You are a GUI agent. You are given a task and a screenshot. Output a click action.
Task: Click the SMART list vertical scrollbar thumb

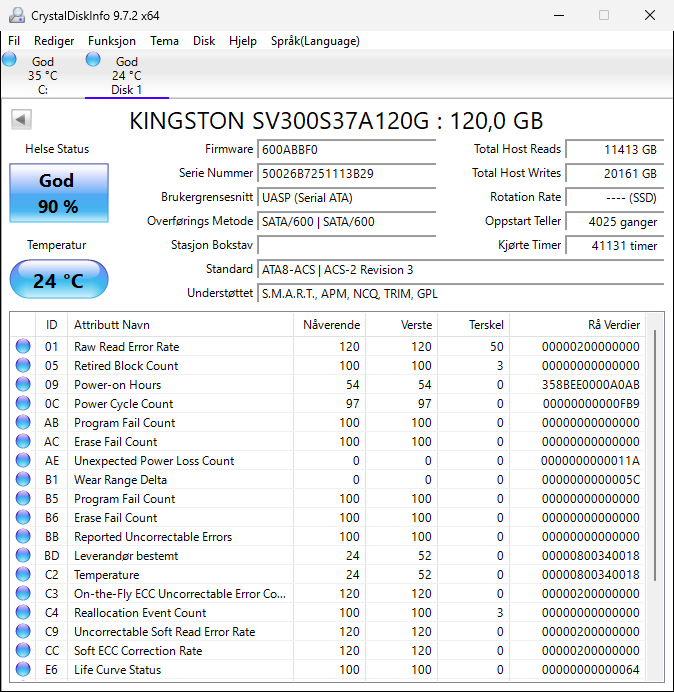655,455
